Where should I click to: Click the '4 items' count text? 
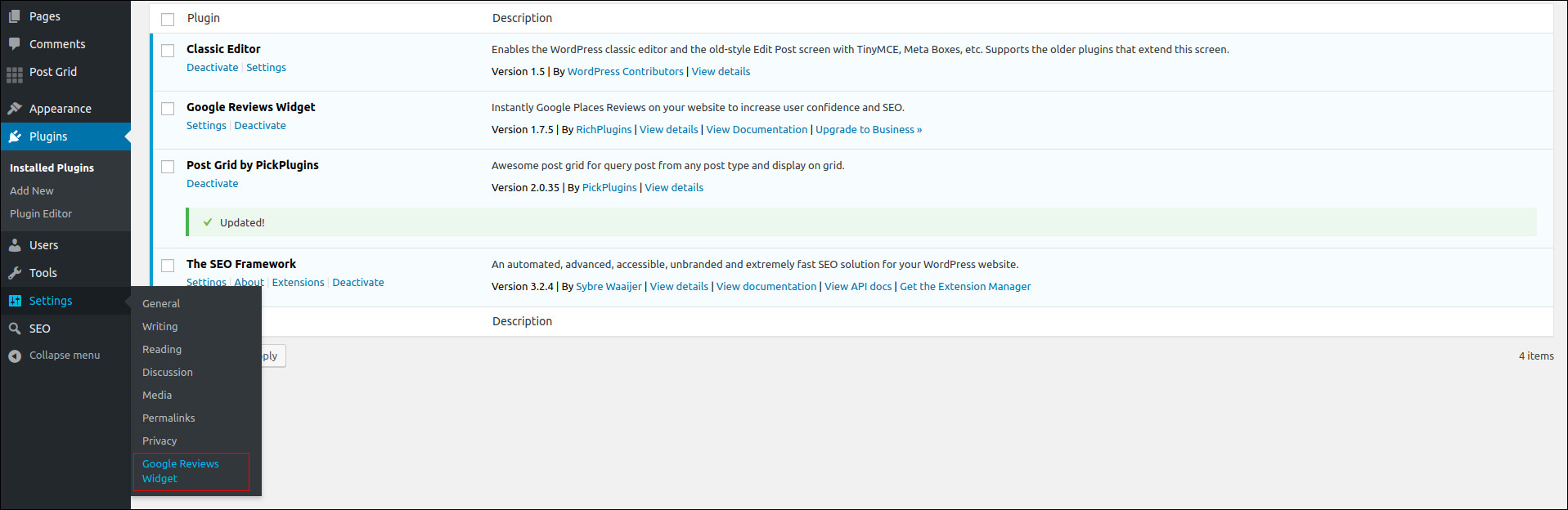pos(1536,356)
